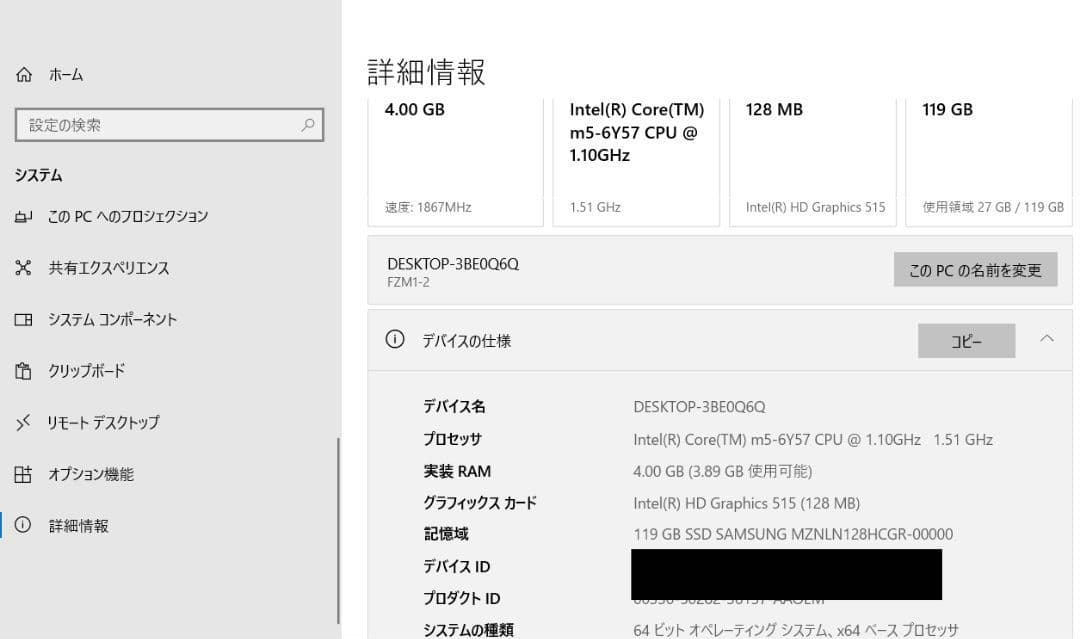Click the オプション機能 icon
1080x639 pixels.
23,474
